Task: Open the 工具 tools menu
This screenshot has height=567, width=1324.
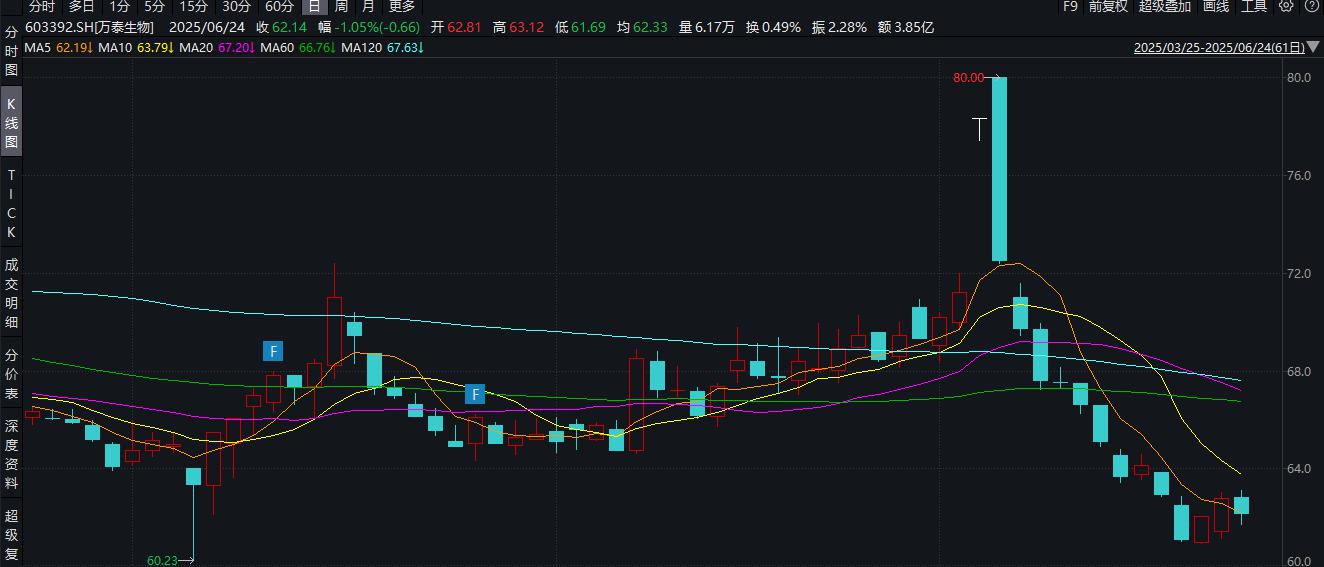Action: point(1254,6)
